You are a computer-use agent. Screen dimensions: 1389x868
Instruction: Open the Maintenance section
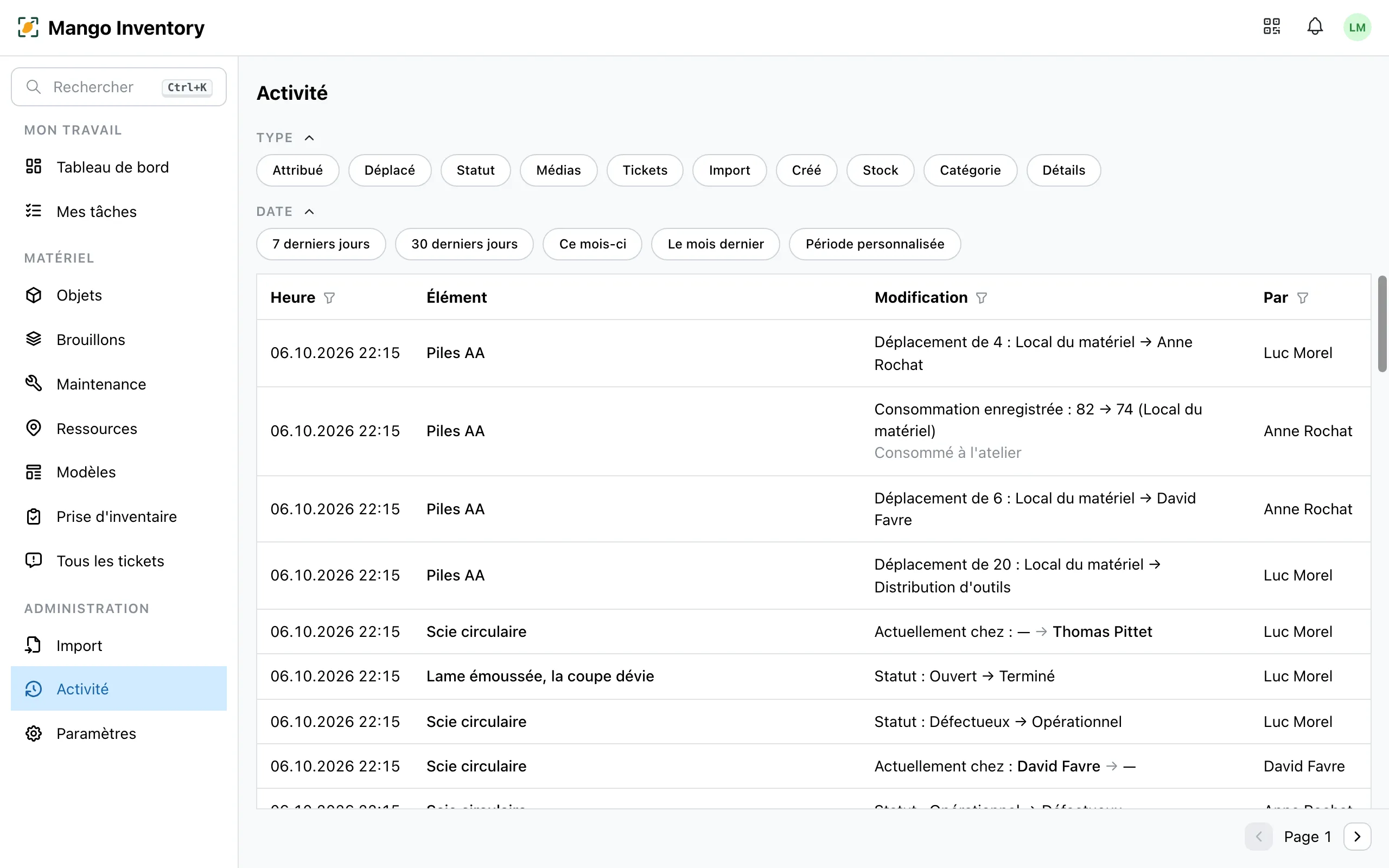[119, 384]
